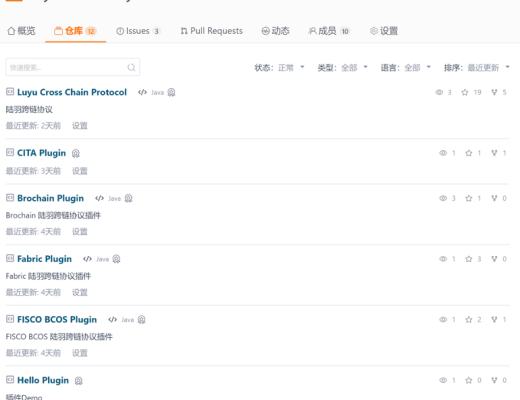Click the star icon for Hello Plugin
Viewport: 520px width, 400px height.
469,380
